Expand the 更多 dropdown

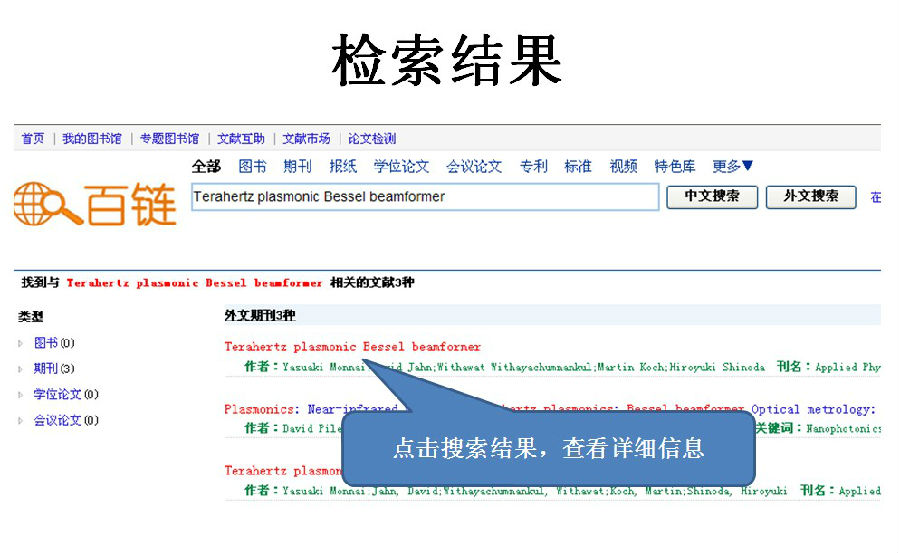pyautogui.click(x=732, y=167)
